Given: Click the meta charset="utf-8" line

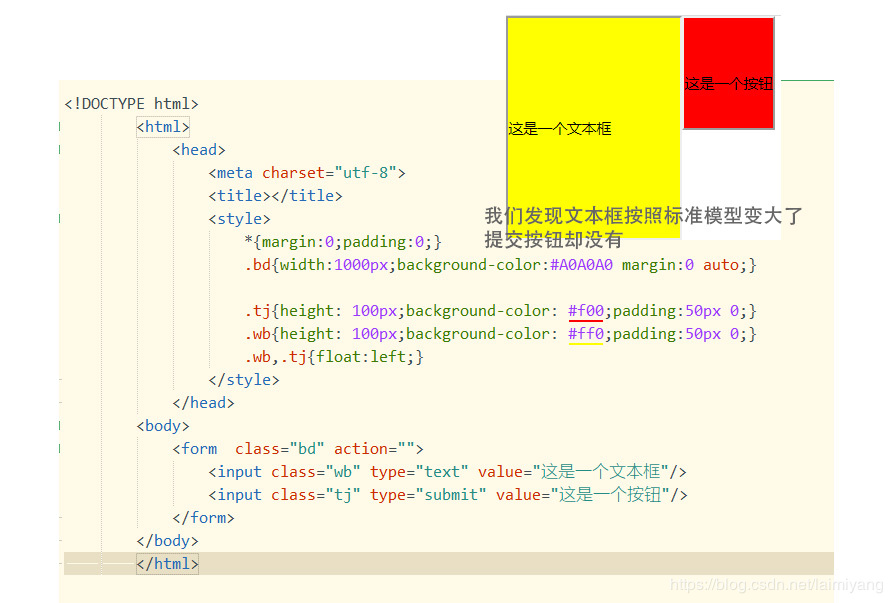Looking at the screenshot, I should [x=307, y=173].
